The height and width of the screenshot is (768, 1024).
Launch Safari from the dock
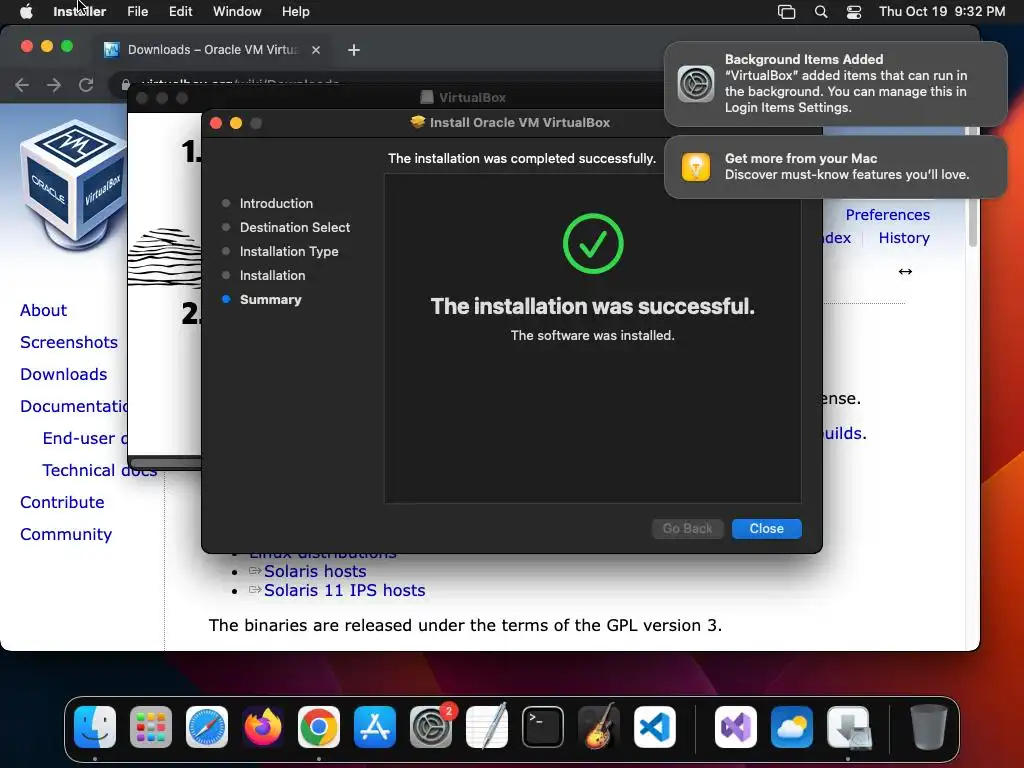coord(207,727)
